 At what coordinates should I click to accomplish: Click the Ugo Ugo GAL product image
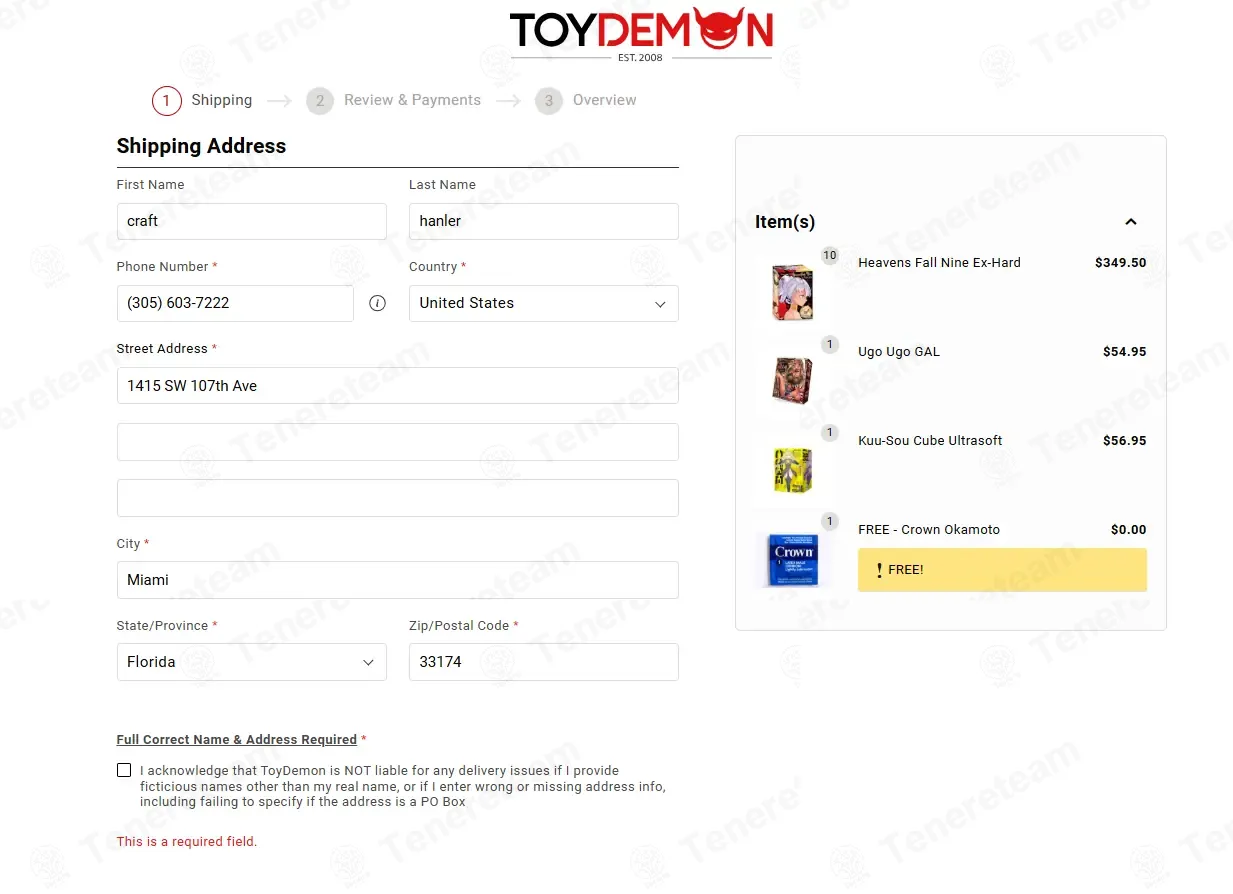[x=792, y=380]
